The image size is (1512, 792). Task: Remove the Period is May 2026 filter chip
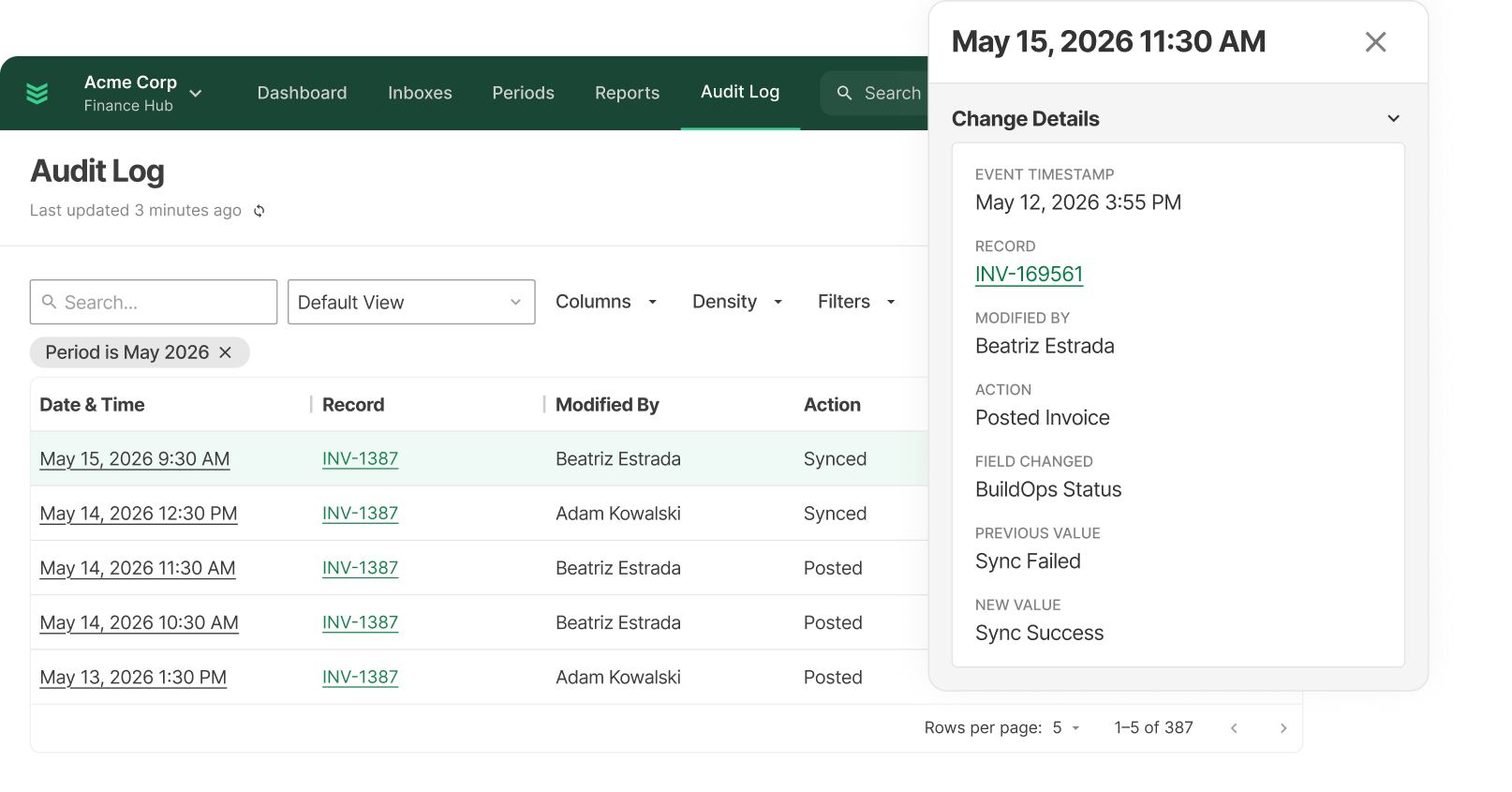pyautogui.click(x=225, y=352)
